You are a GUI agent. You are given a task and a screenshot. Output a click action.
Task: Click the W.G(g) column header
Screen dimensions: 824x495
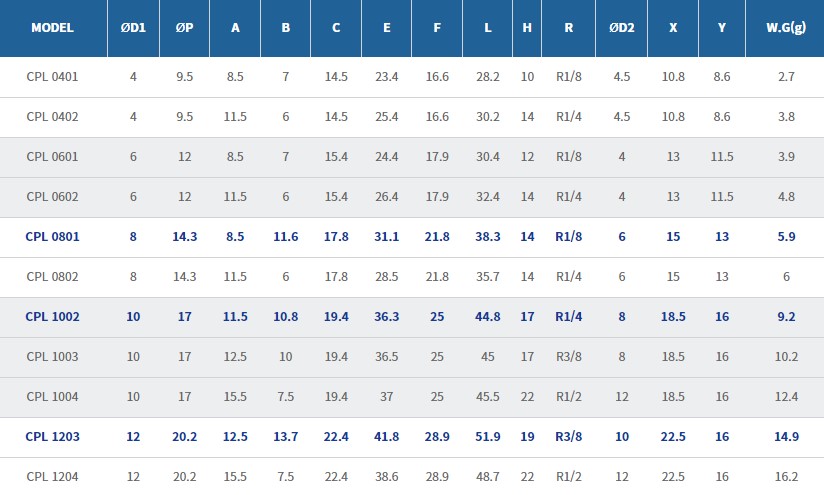(786, 28)
